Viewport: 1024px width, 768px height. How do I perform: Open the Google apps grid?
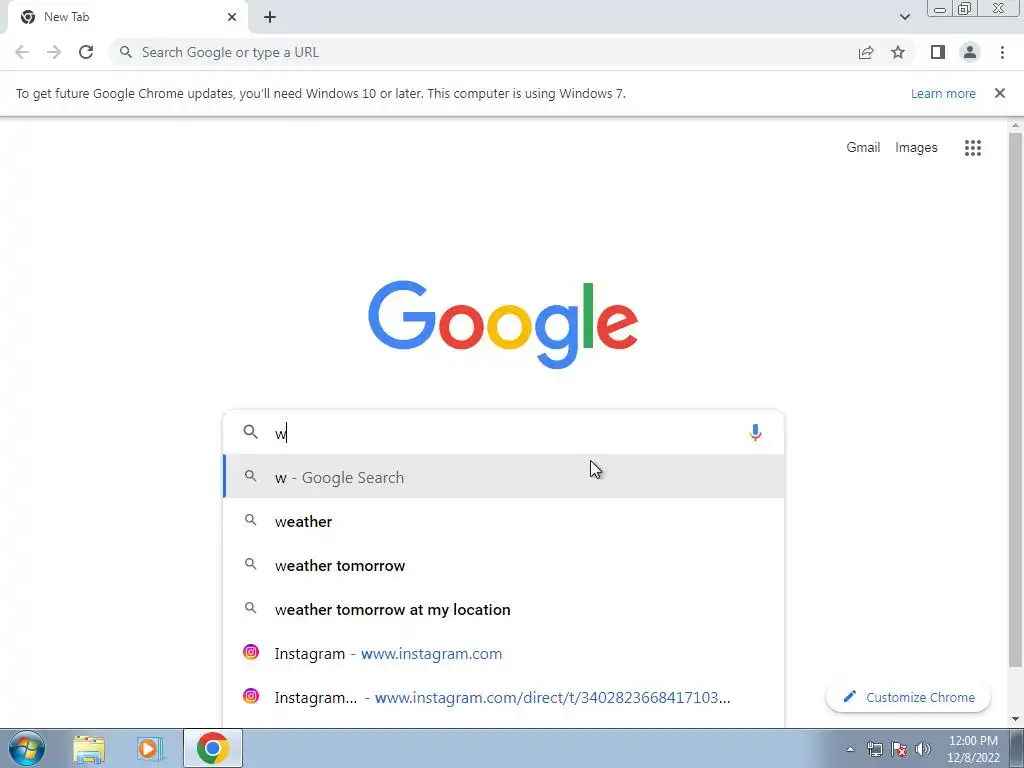[x=973, y=148]
